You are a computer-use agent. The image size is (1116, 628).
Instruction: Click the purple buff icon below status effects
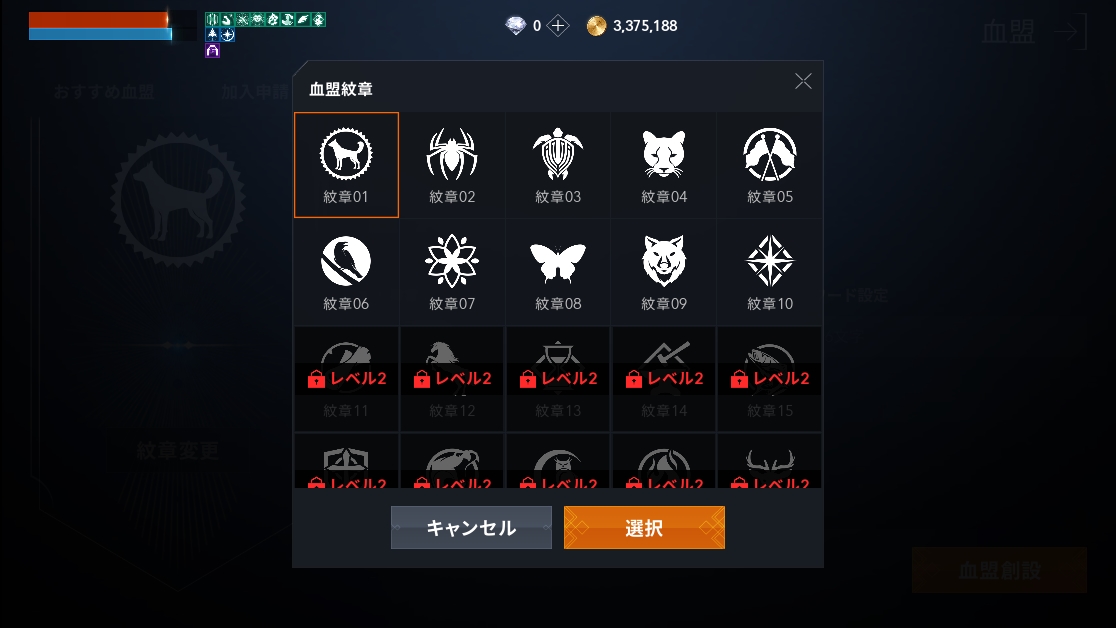[212, 51]
